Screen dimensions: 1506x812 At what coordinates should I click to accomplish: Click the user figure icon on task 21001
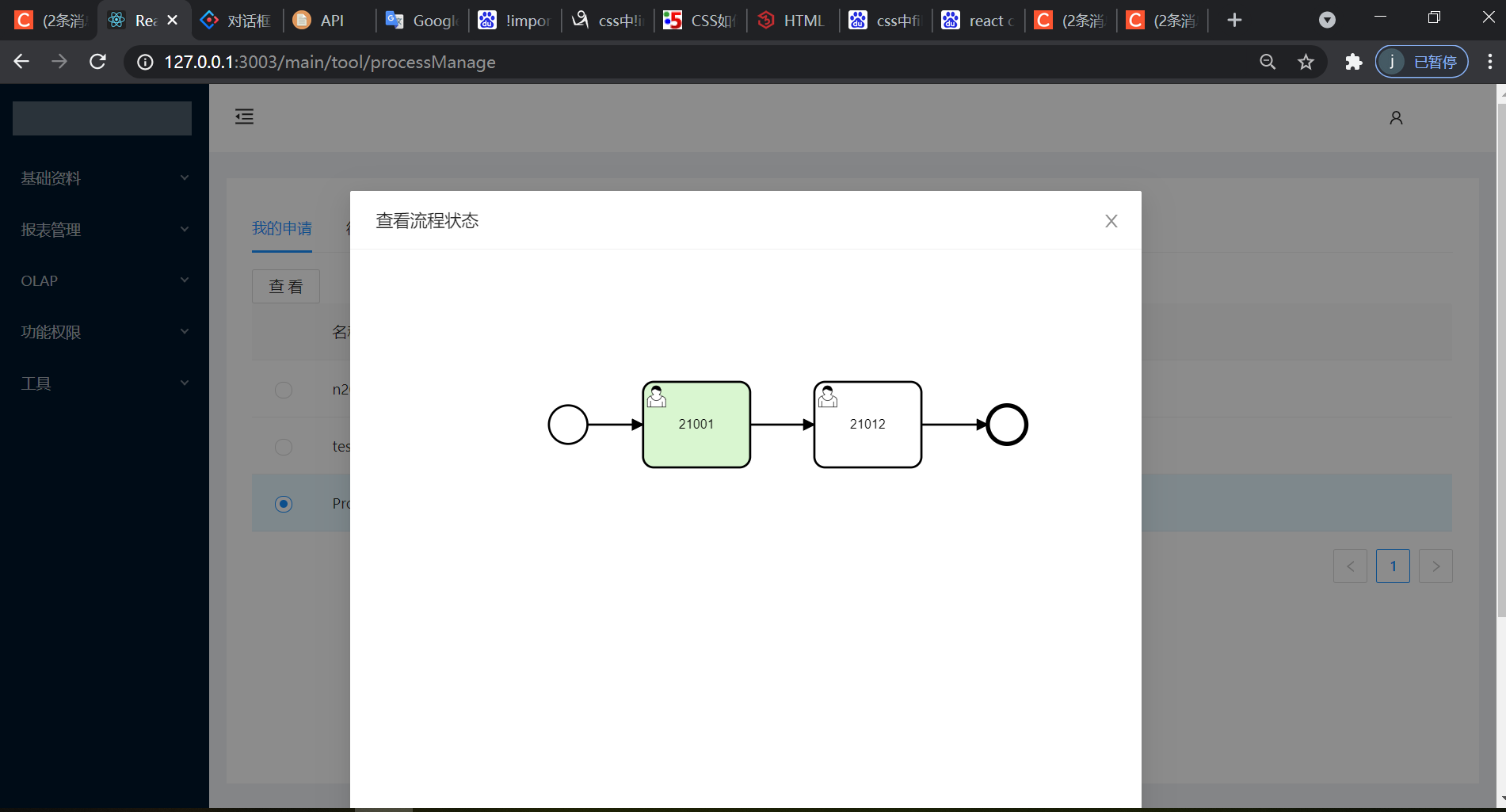tap(657, 397)
